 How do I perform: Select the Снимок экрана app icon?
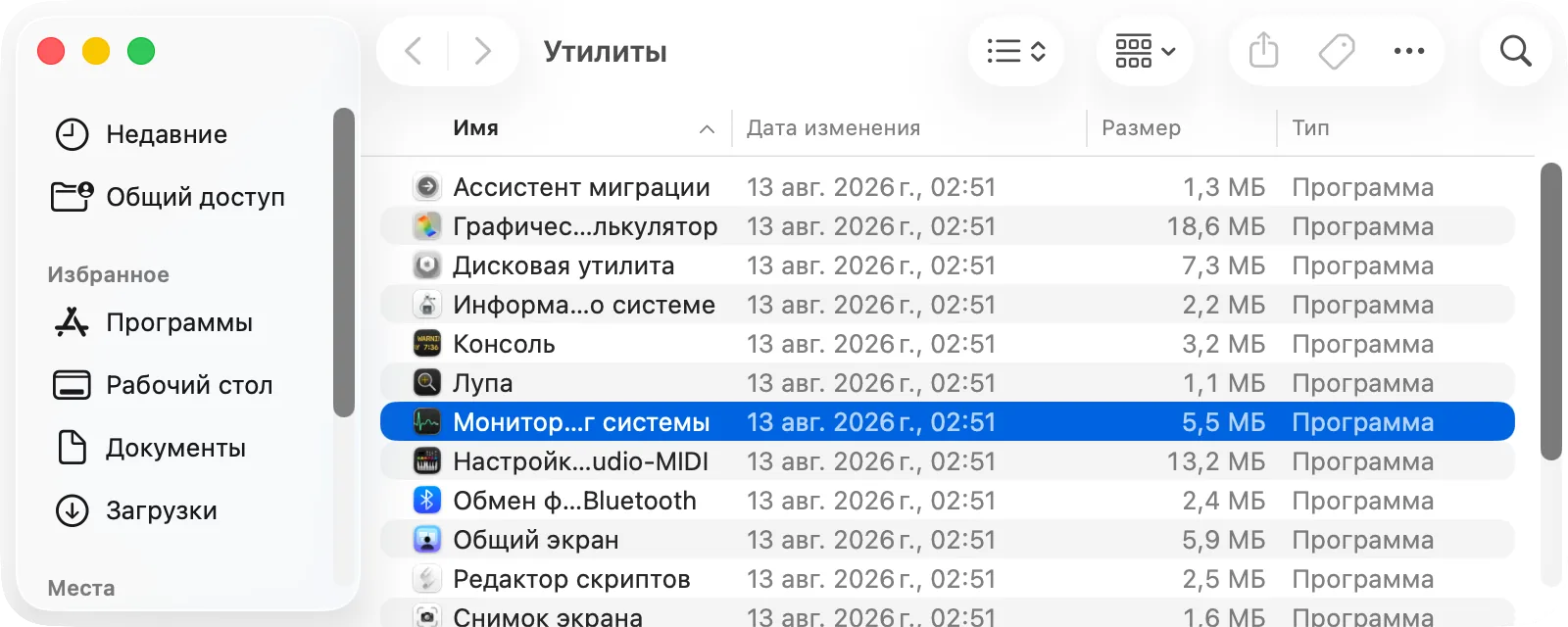[x=427, y=616]
